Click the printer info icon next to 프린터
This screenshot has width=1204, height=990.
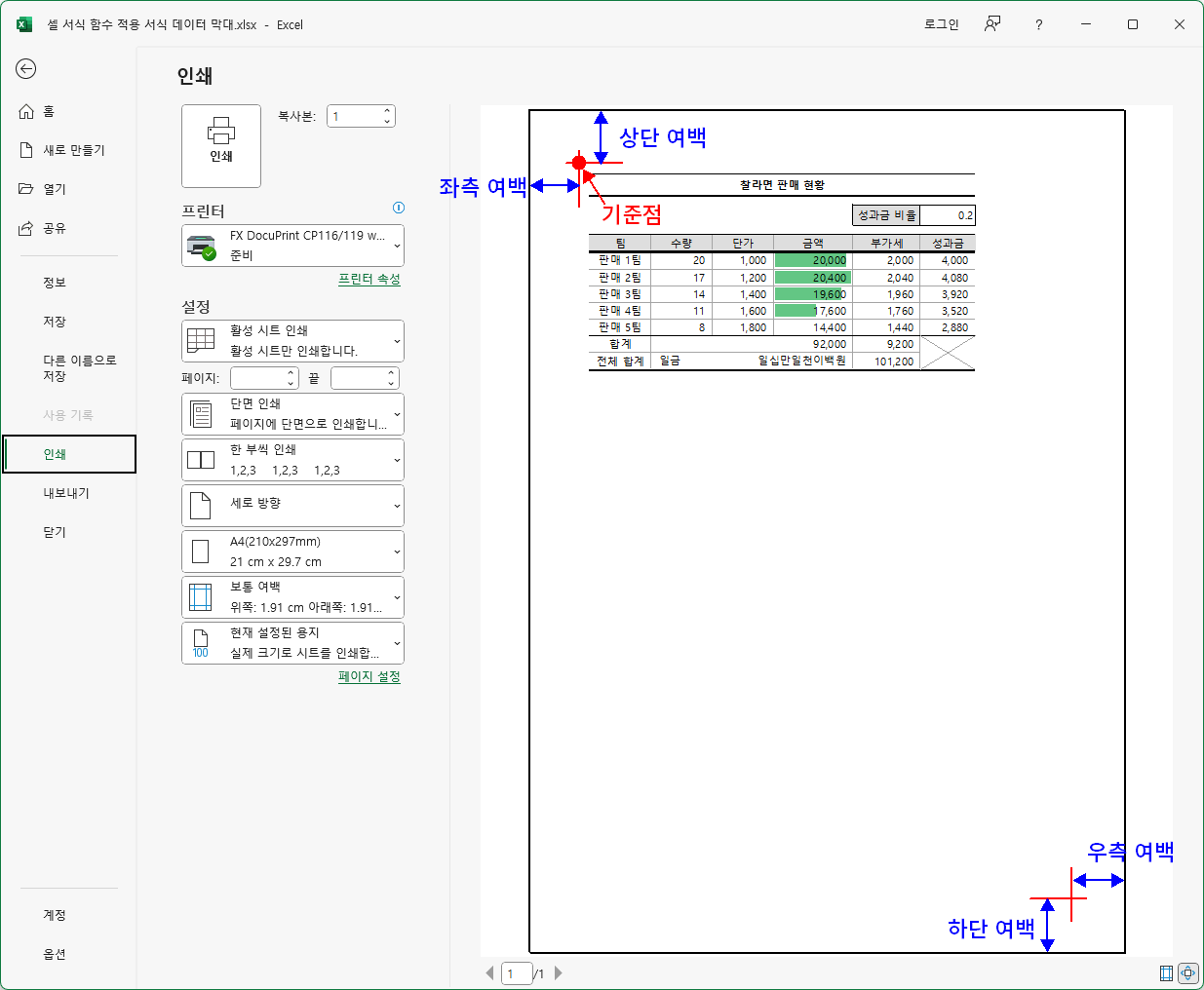point(398,208)
